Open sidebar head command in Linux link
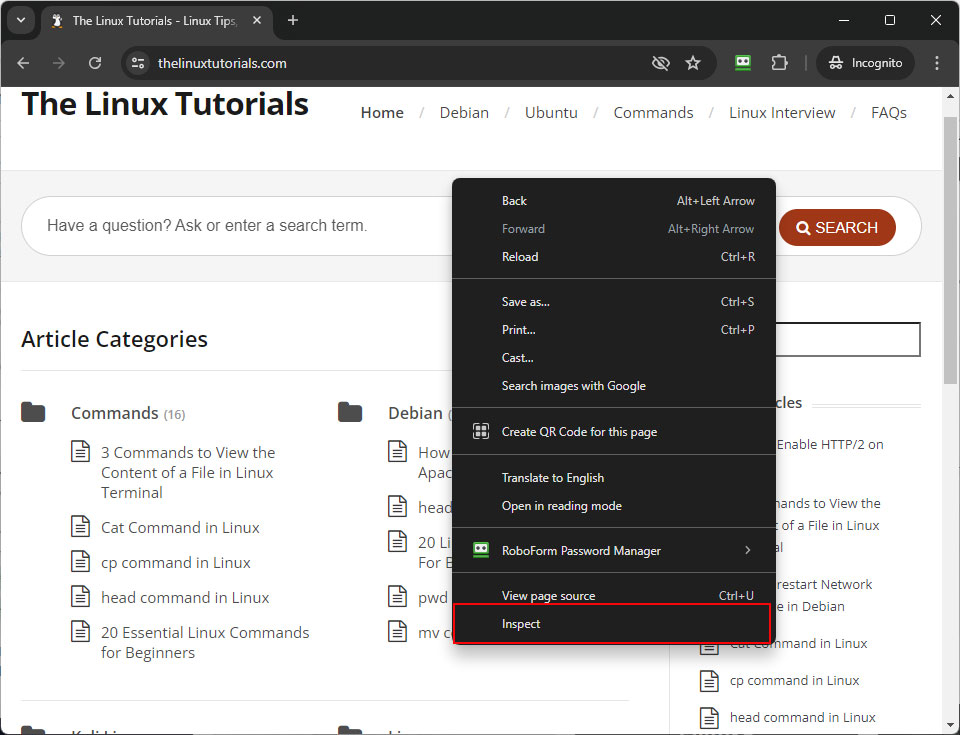 [803, 717]
